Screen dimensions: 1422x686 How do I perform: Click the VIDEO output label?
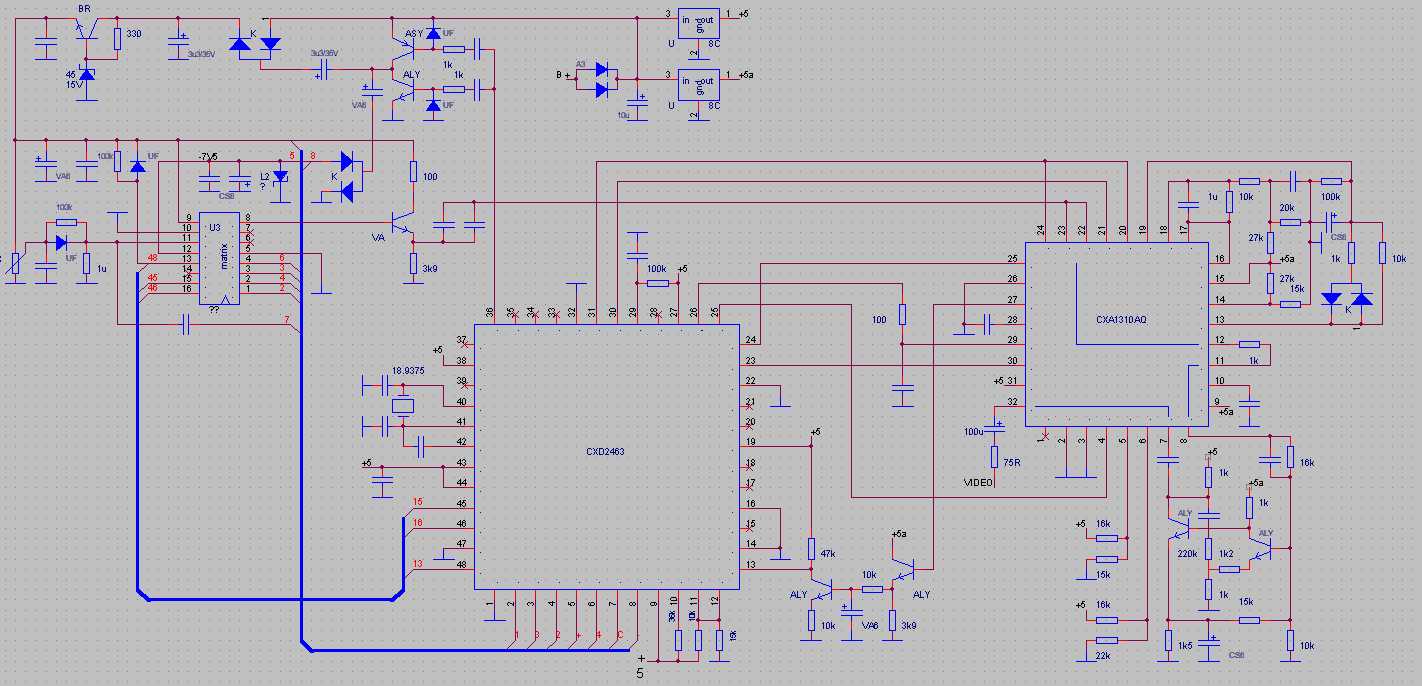[977, 482]
